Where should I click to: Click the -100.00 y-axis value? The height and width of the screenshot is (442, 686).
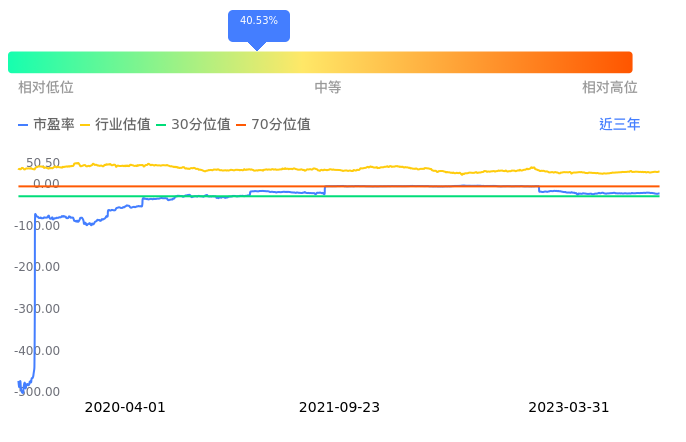tap(39, 225)
